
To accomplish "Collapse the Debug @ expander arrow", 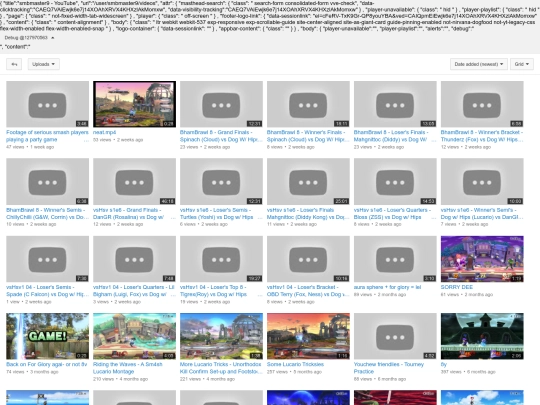I will (53, 38).
